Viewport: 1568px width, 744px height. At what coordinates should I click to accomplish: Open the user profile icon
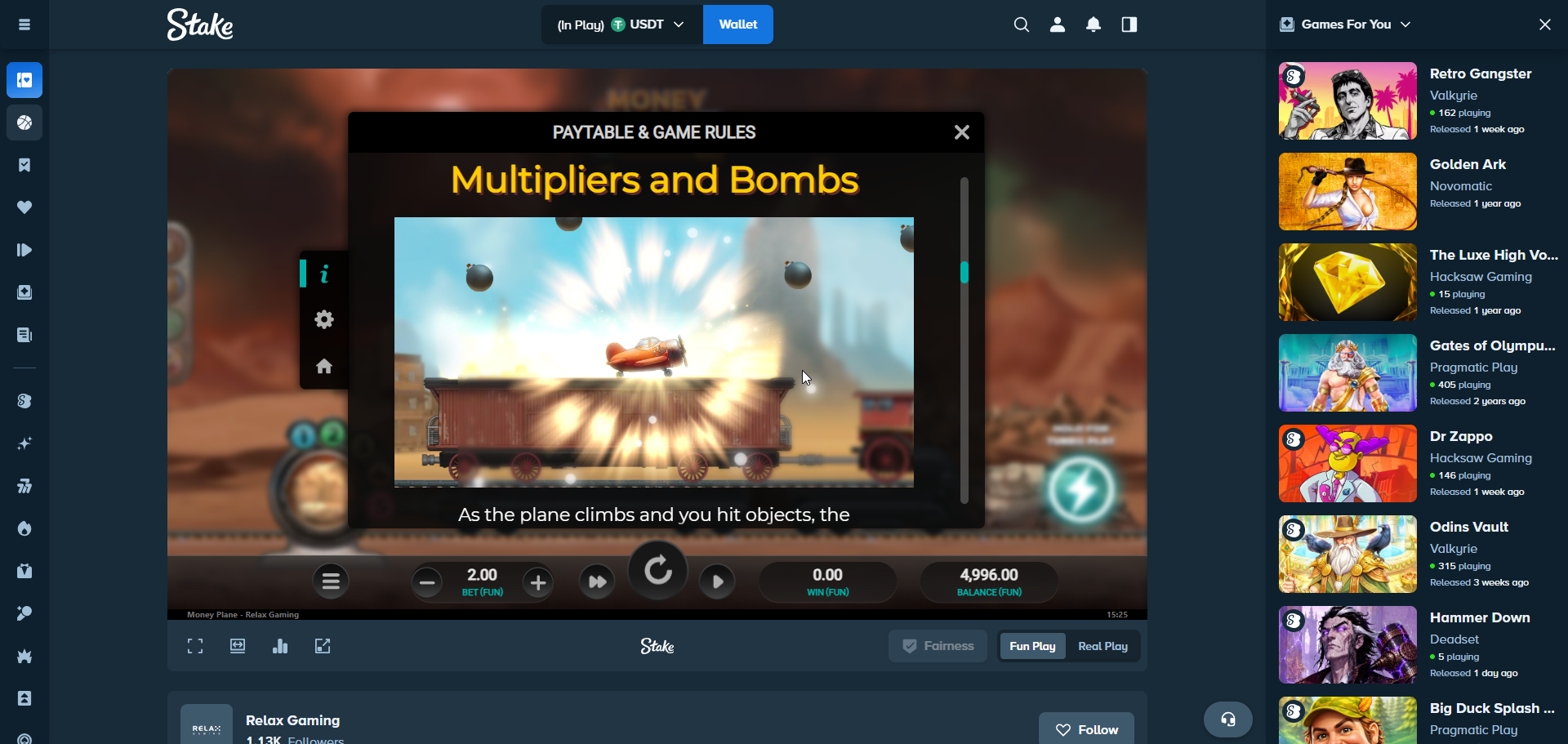[1058, 25]
